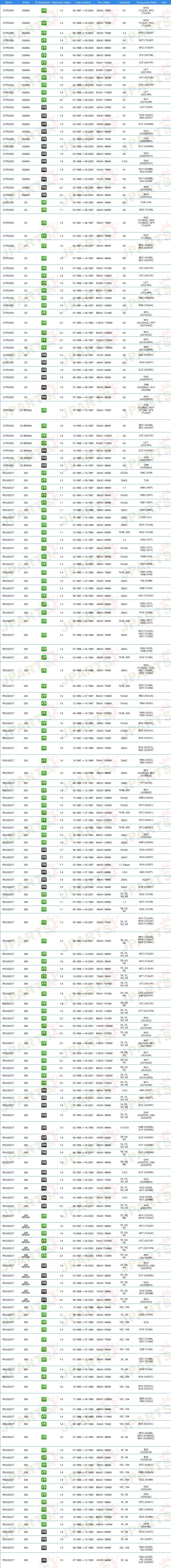Image resolution: width=171 pixels, height=1568 pixels.
Task: Click the PB badge in the Peugeot 205 108C (XV8) row
Action: [x=44, y=473]
